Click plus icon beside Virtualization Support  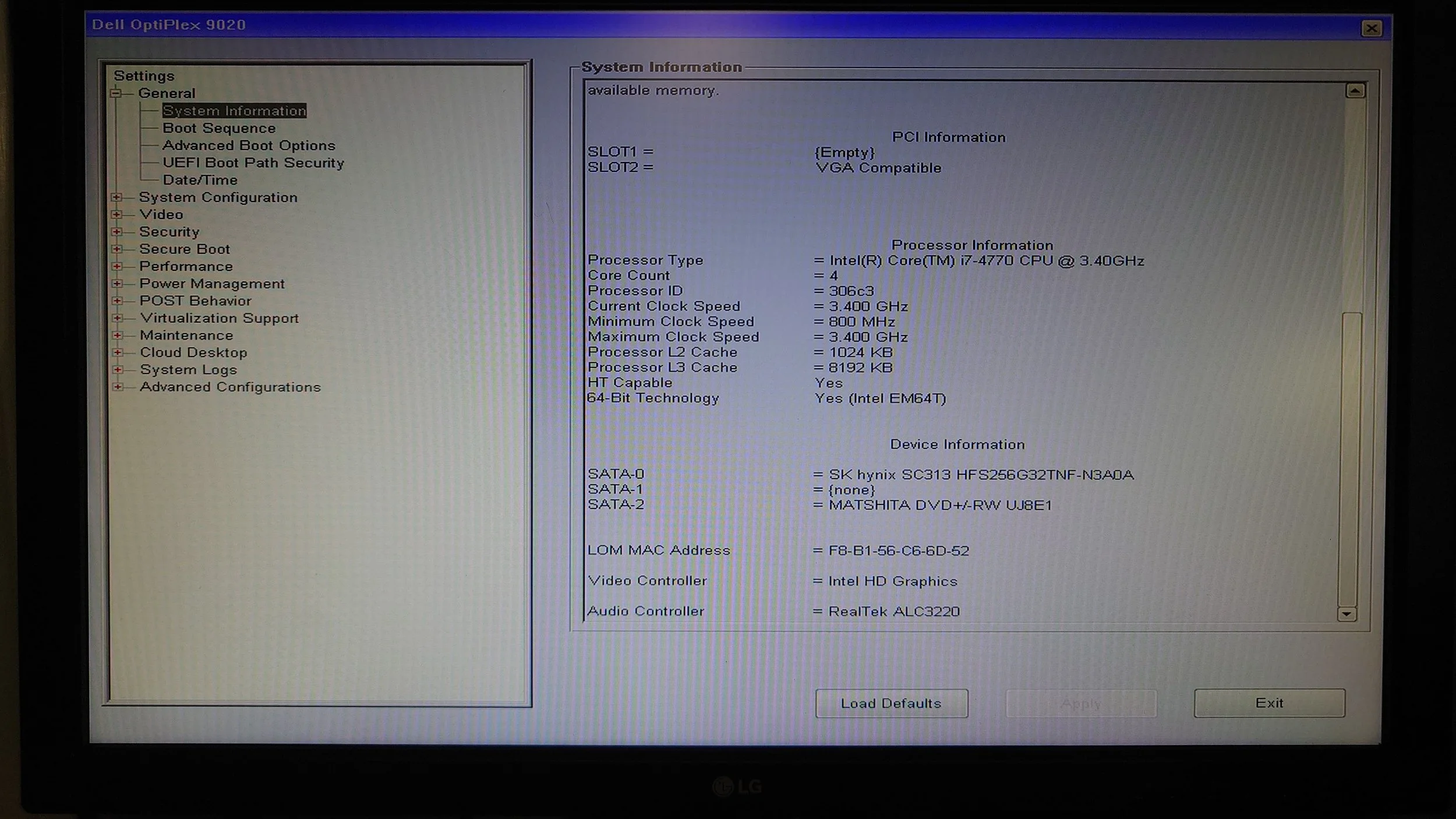117,318
